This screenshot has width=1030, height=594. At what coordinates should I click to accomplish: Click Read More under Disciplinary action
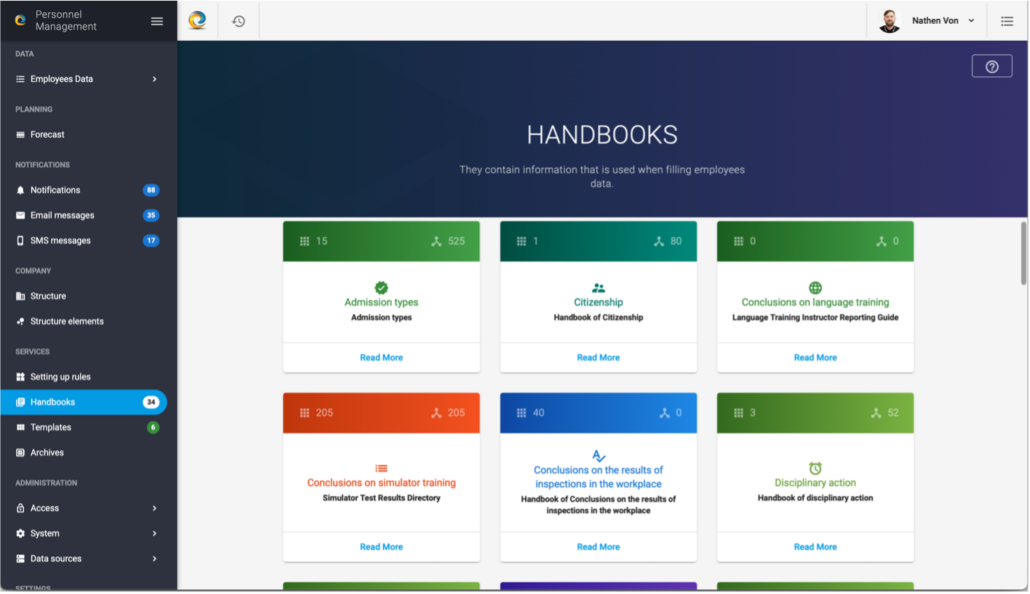[x=815, y=547]
